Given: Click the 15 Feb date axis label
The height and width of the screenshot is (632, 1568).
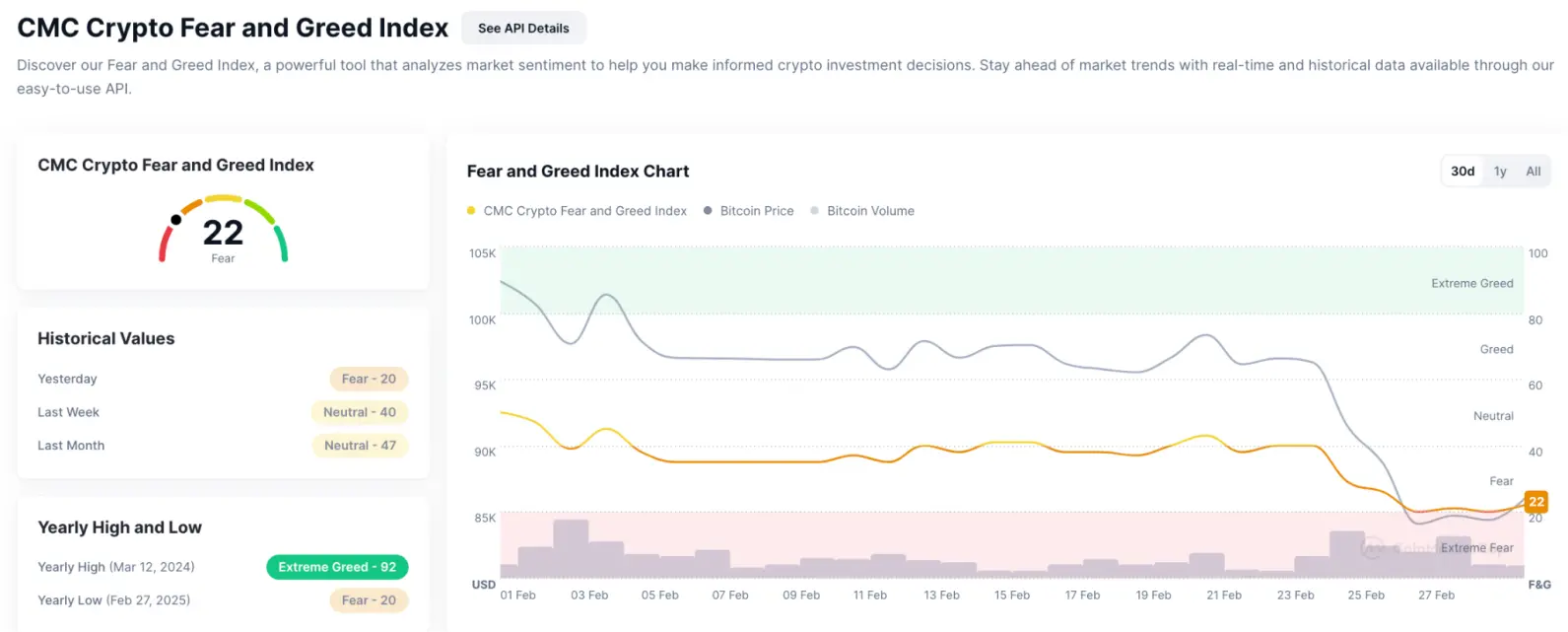Looking at the screenshot, I should click(x=1011, y=596).
